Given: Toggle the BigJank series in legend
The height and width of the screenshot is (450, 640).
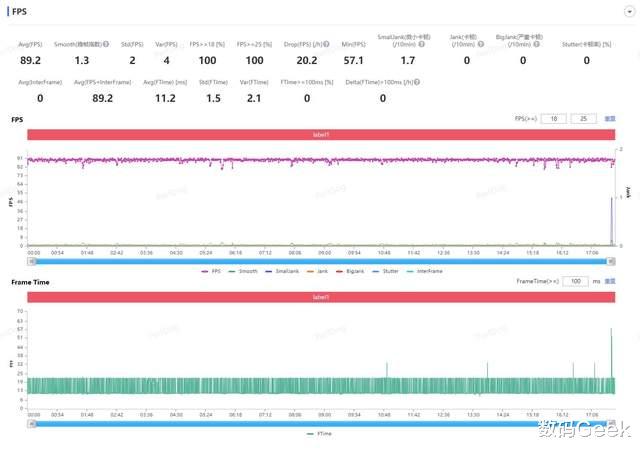Looking at the screenshot, I should [x=350, y=271].
